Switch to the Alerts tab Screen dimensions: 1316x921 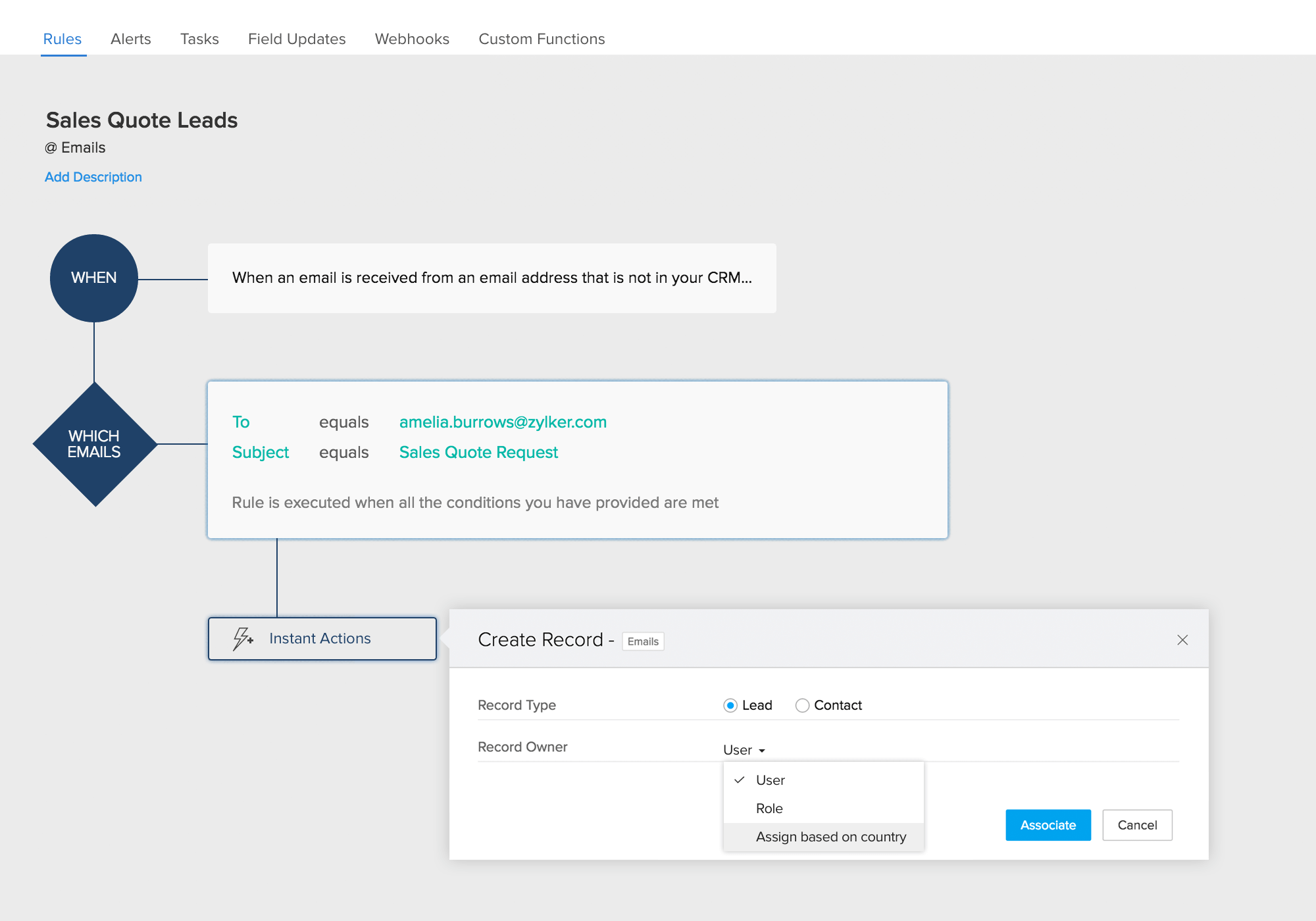coord(130,38)
